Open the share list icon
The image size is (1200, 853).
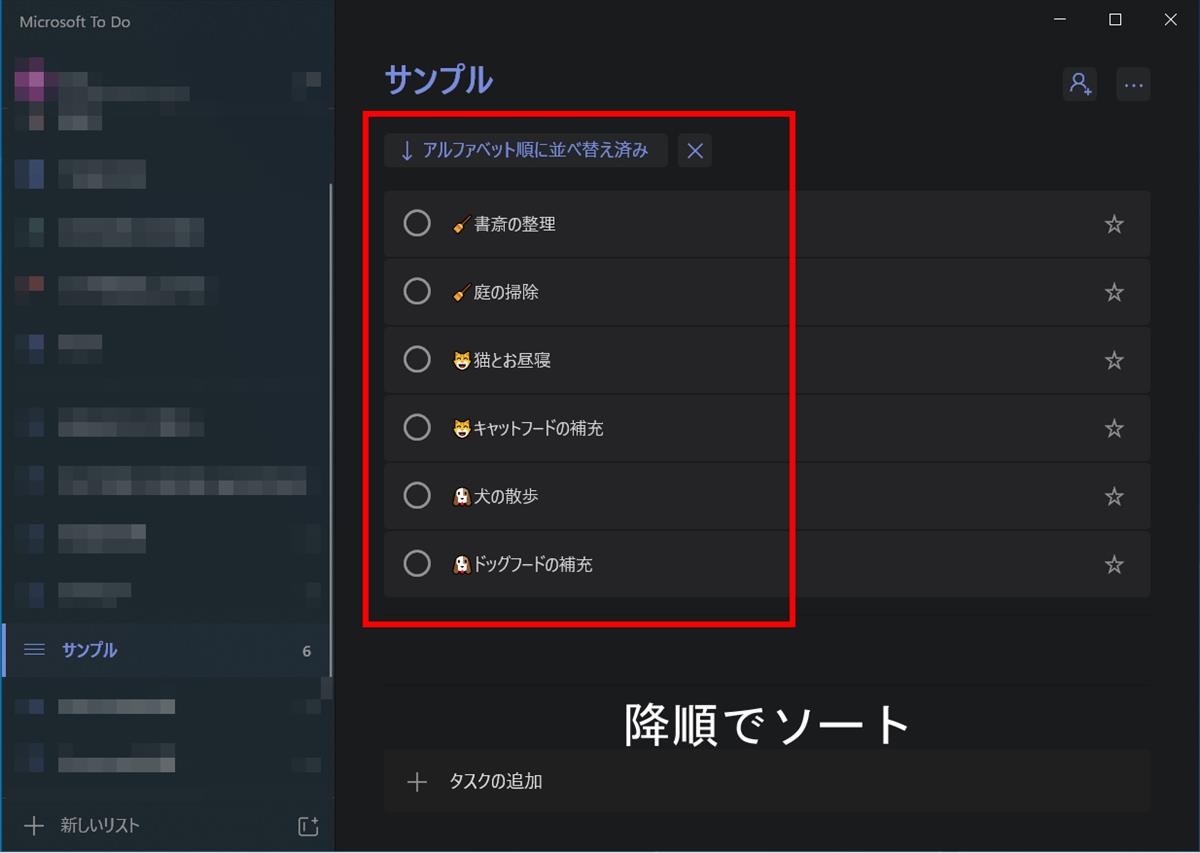tap(1080, 85)
